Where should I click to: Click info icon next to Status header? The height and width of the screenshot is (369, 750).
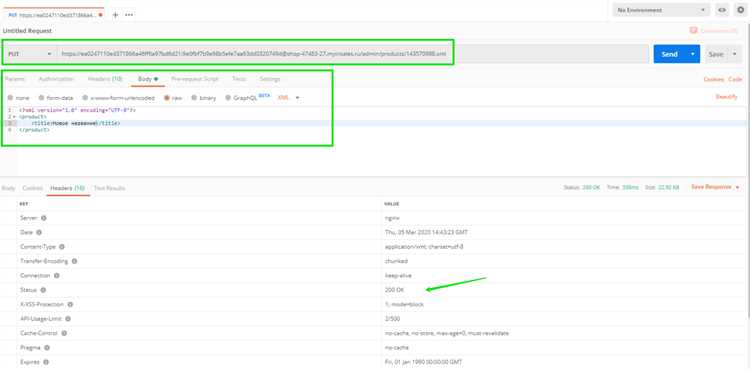pyautogui.click(x=43, y=290)
